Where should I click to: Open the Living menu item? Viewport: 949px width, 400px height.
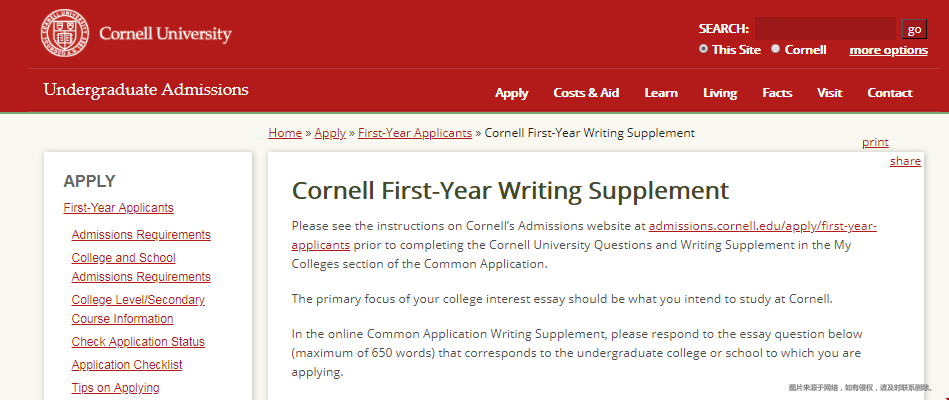[720, 93]
